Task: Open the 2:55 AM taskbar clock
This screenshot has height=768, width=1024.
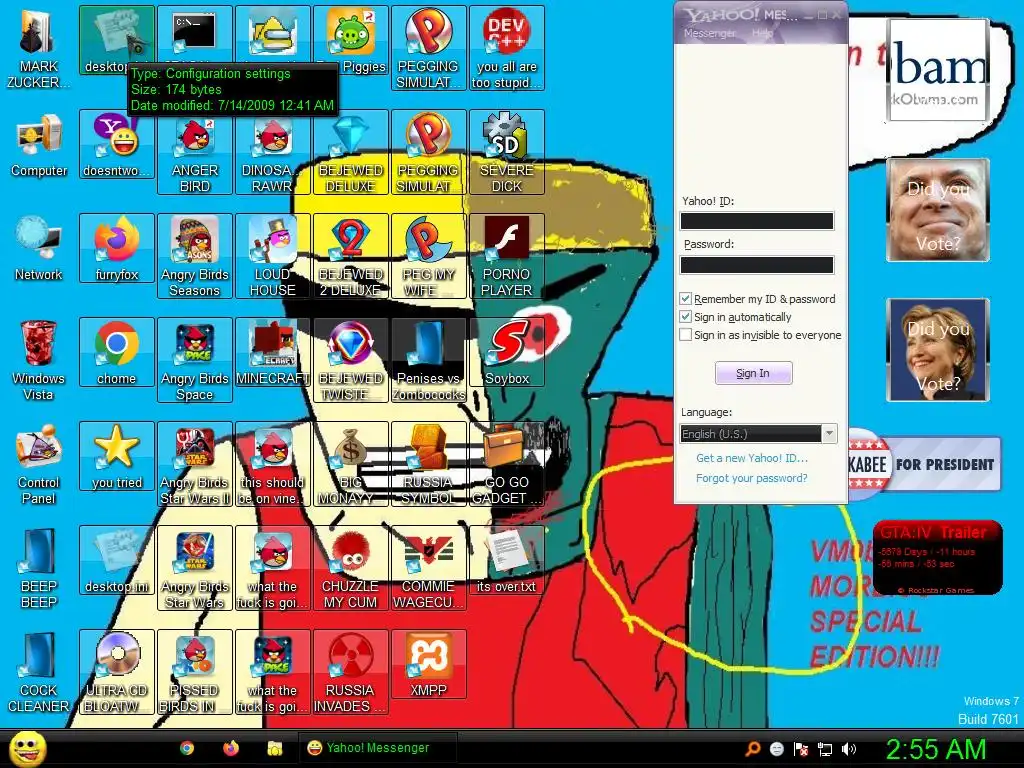Action: (x=936, y=749)
